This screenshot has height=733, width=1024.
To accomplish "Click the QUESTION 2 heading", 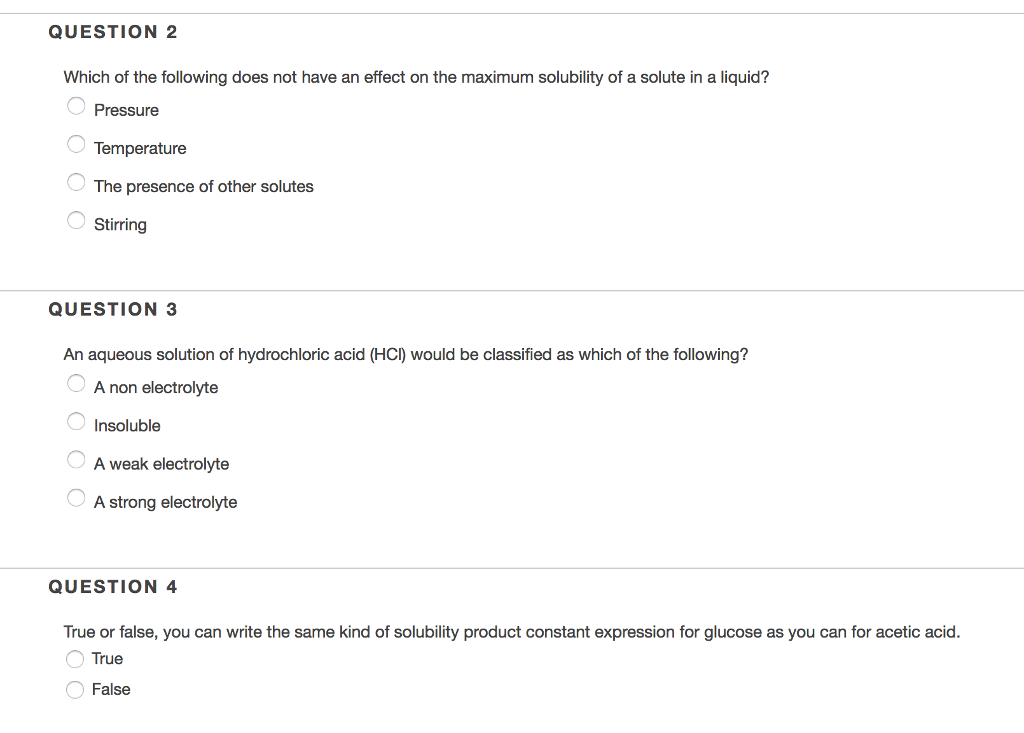I will pos(113,31).
